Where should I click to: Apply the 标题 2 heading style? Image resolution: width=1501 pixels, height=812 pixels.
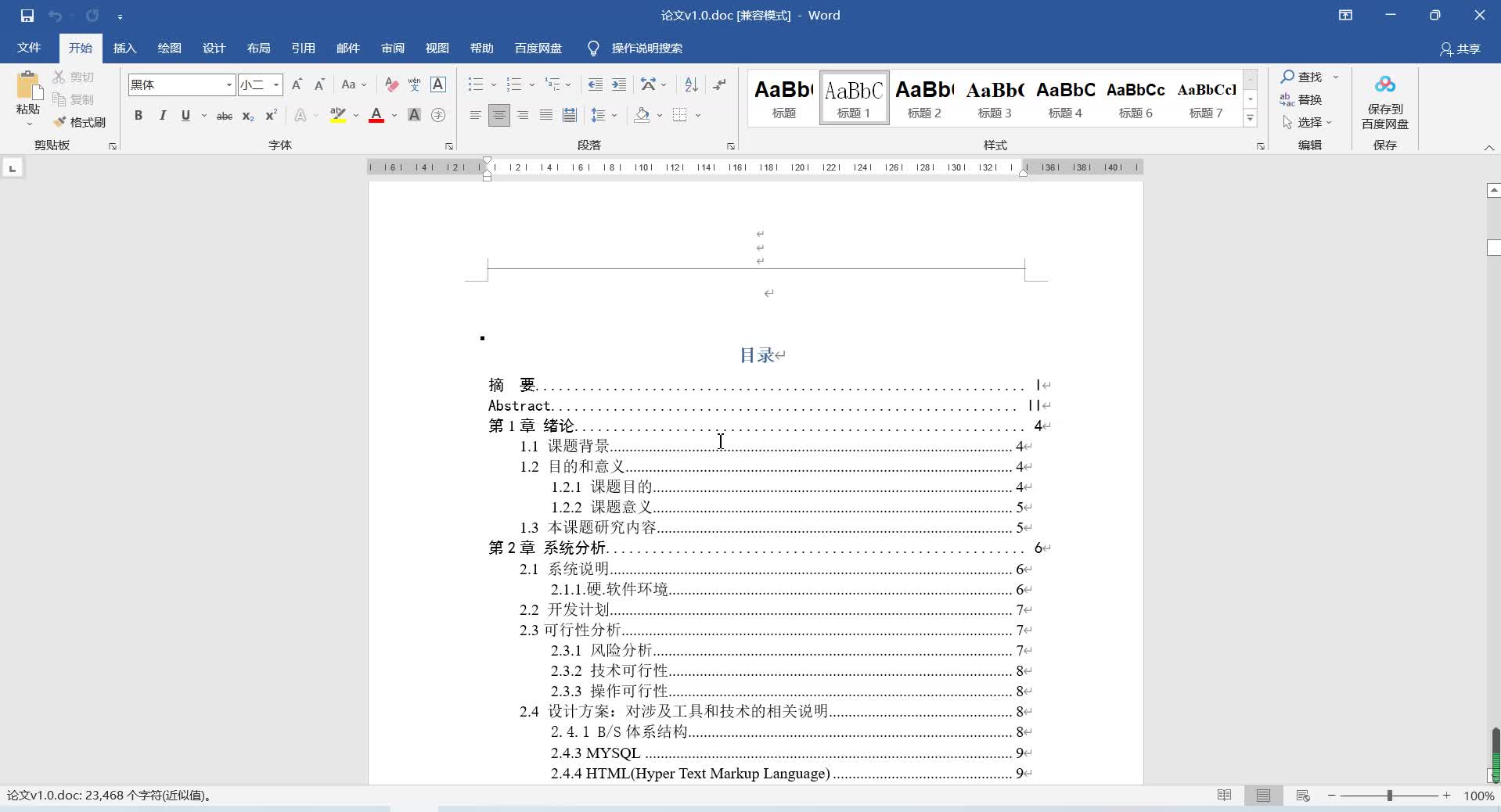click(x=924, y=98)
